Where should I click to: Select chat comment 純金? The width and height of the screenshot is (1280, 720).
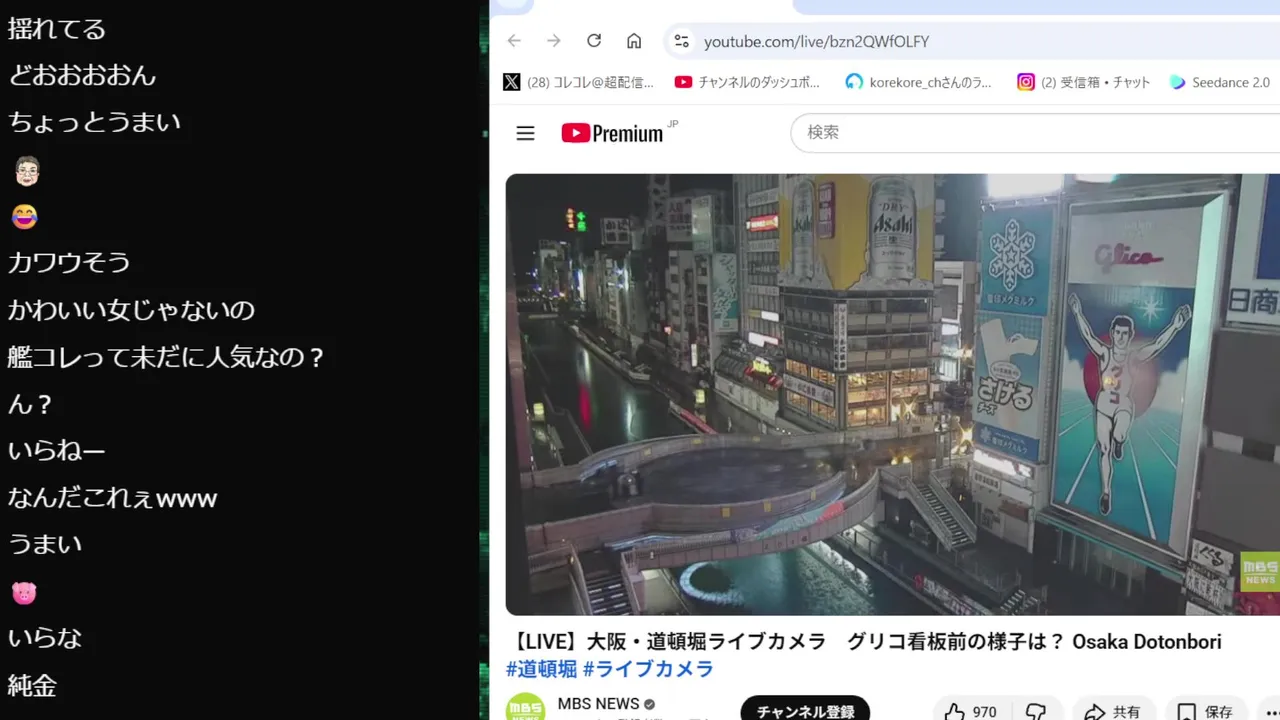tap(32, 686)
